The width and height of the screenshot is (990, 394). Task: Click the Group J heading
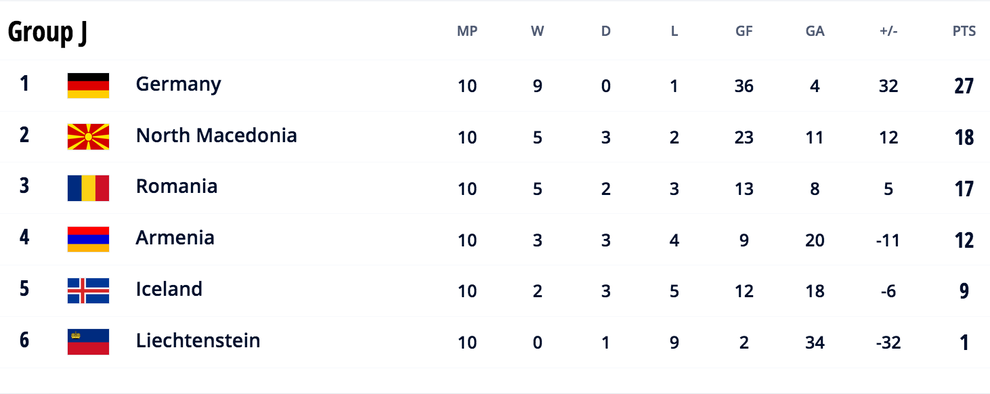(47, 32)
